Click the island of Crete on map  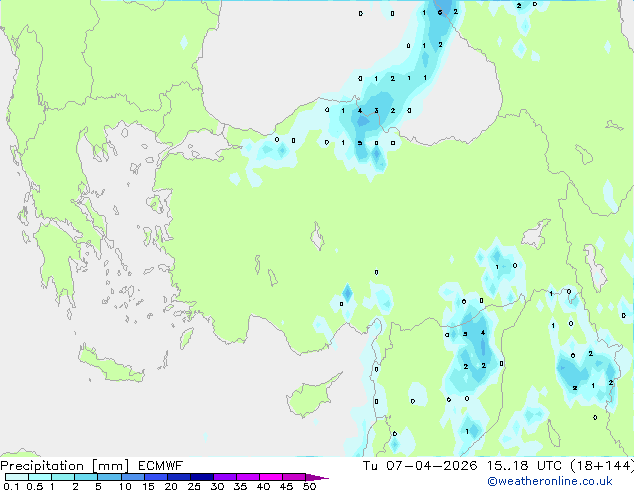tap(111, 366)
